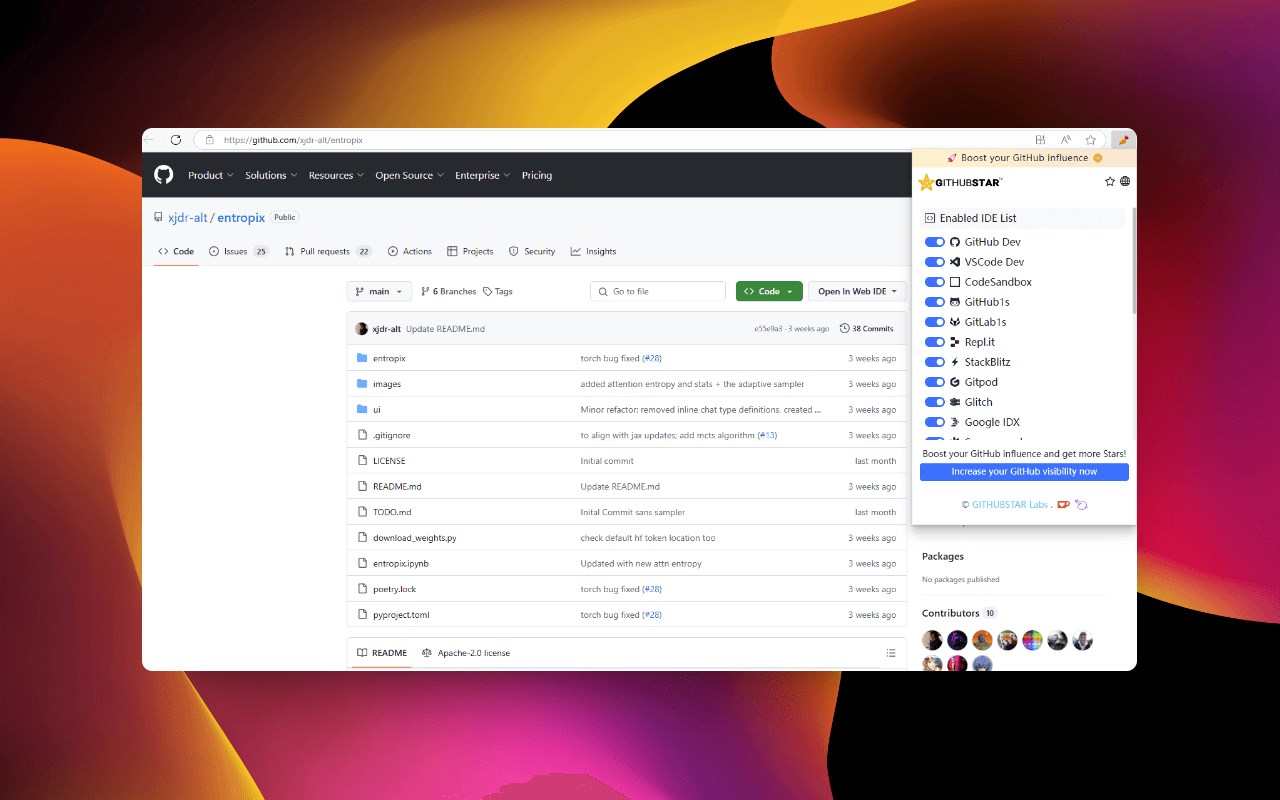Switch to the Pull requests tab
This screenshot has width=1280, height=800.
tap(328, 251)
